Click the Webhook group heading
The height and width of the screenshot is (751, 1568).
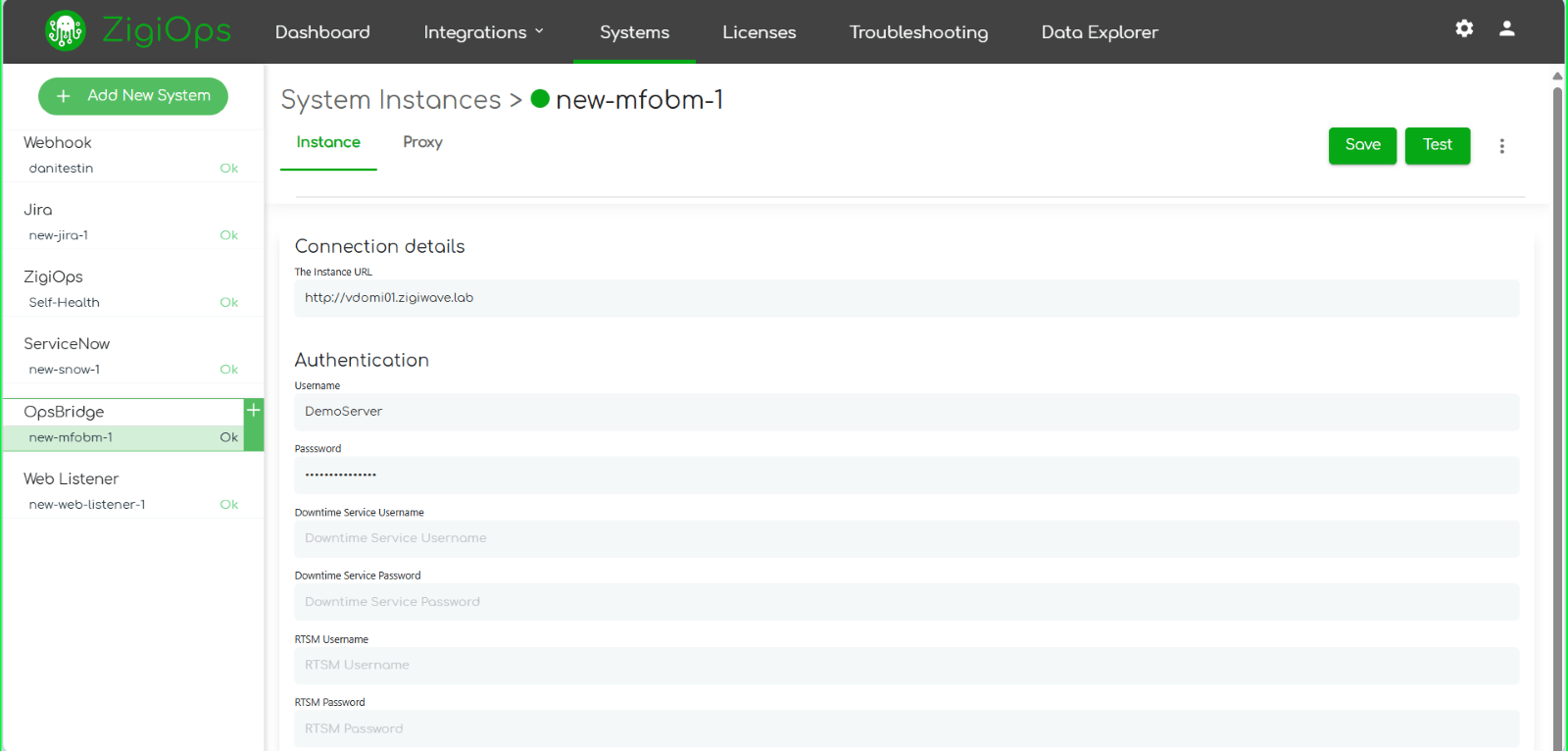point(58,143)
